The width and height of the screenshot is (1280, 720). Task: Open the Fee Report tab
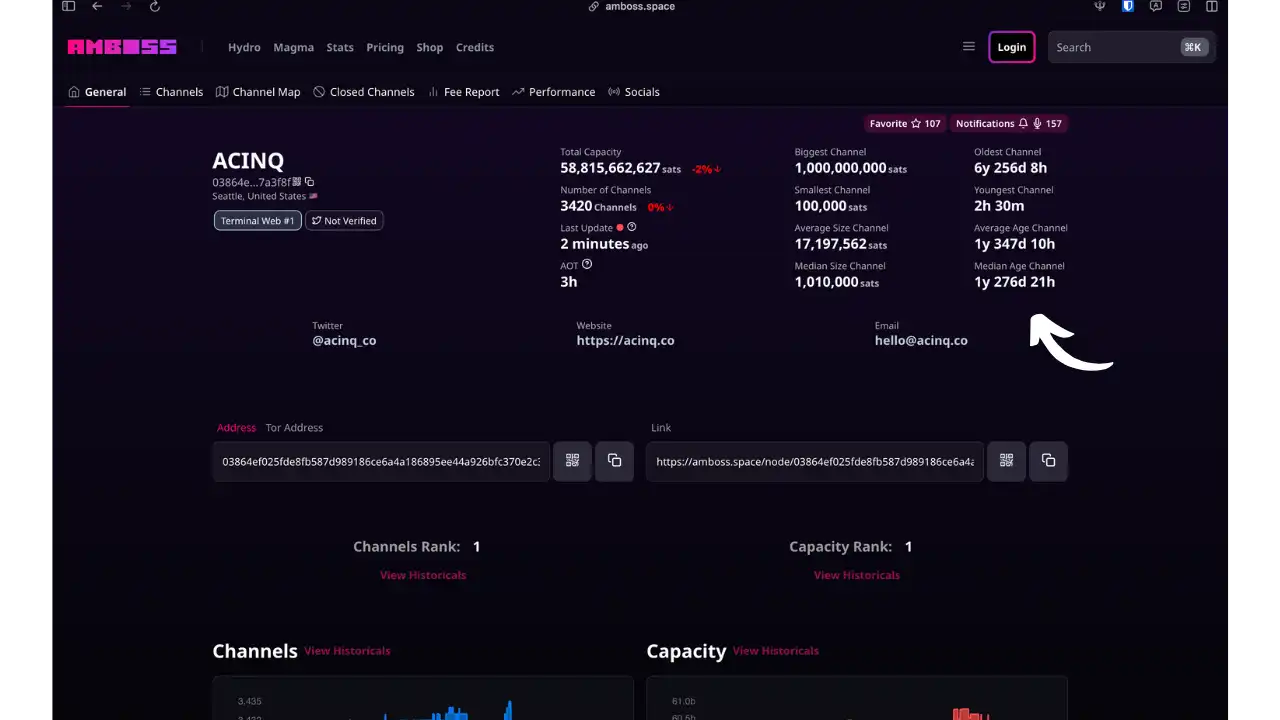[x=463, y=92]
